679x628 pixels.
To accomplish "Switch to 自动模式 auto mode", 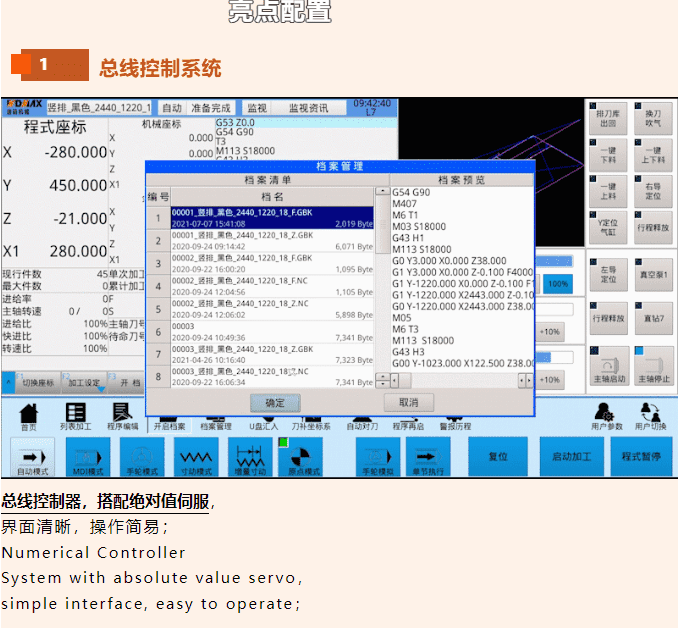I will click(32, 457).
